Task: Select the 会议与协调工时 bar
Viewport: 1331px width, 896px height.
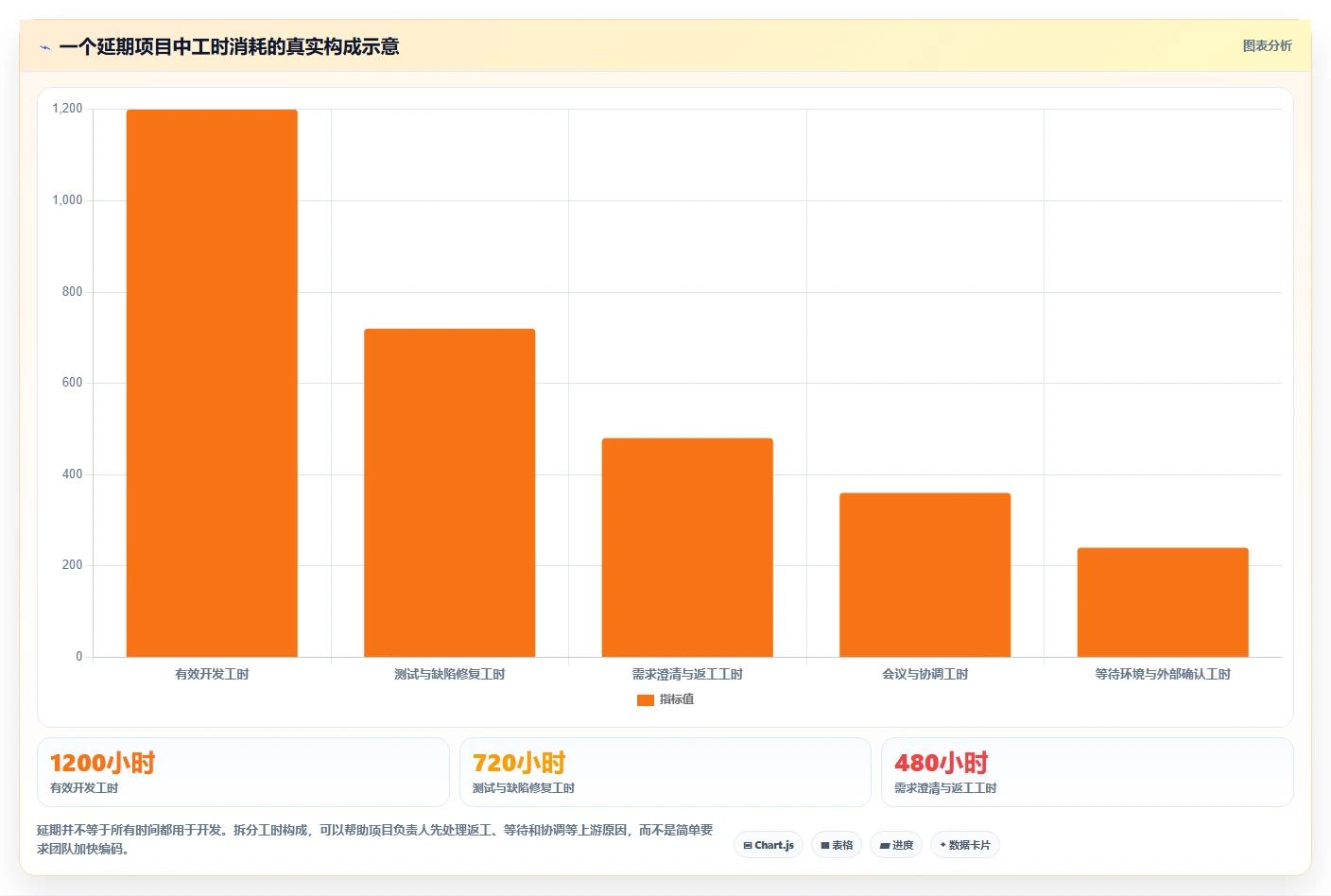Action: (x=925, y=575)
